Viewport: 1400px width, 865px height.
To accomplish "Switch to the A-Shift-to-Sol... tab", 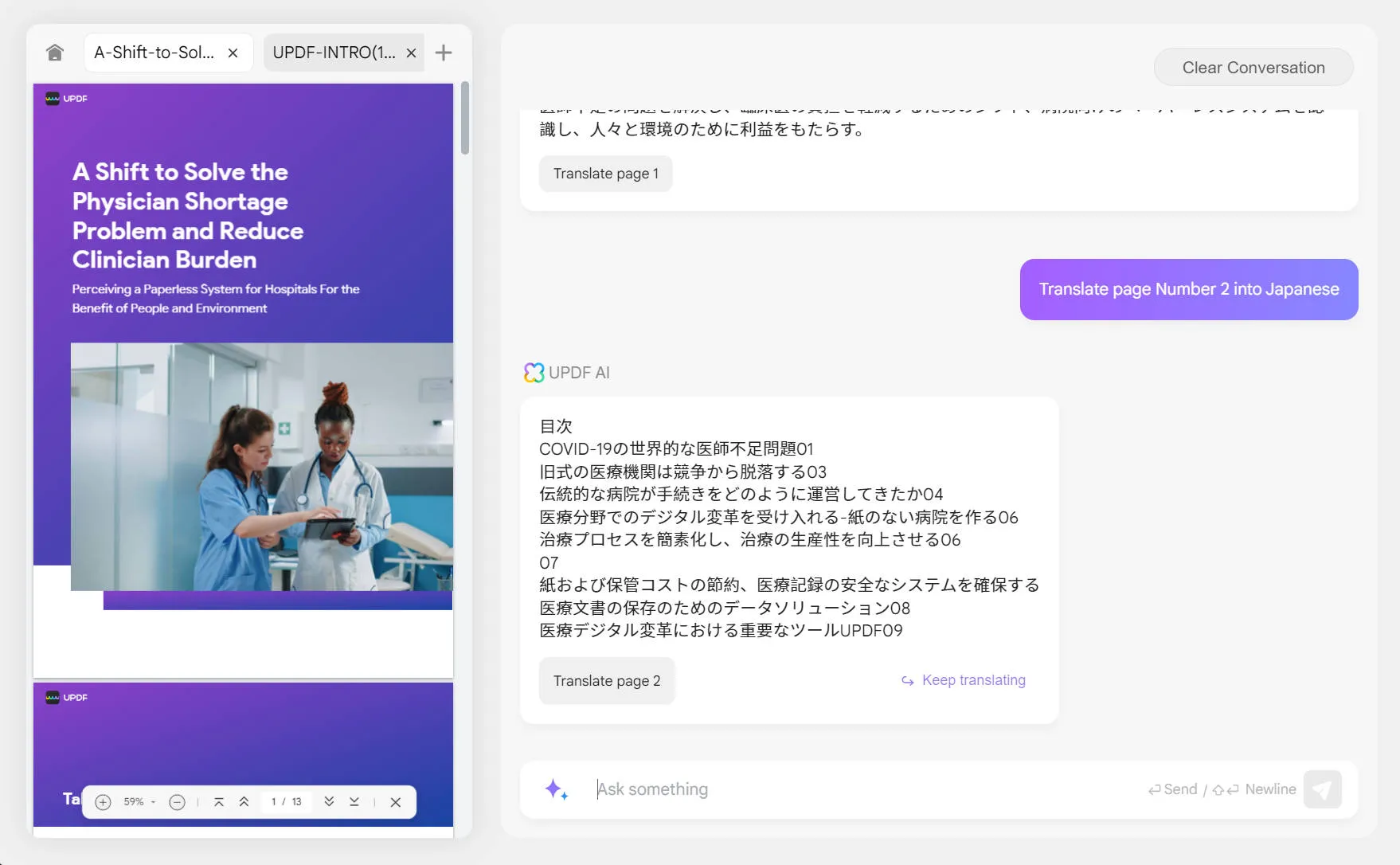I will coord(154,53).
